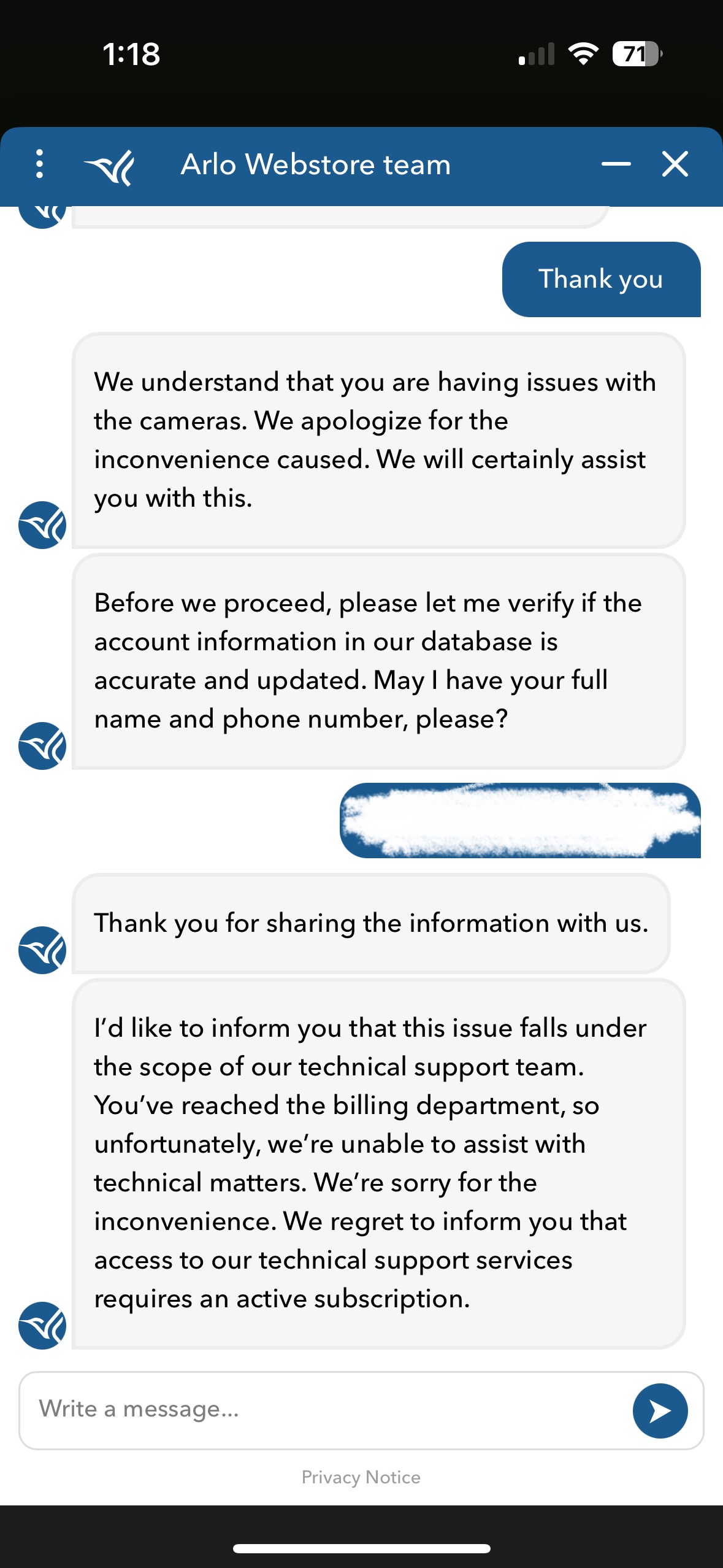Tap the "Arlo Webstore team" header title
The height and width of the screenshot is (1568, 723).
click(x=316, y=164)
